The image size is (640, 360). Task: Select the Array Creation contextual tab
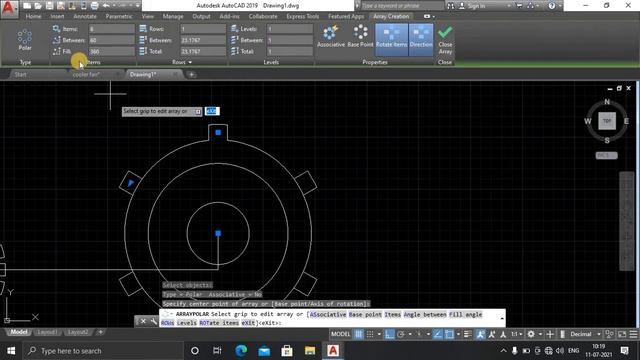pos(391,16)
